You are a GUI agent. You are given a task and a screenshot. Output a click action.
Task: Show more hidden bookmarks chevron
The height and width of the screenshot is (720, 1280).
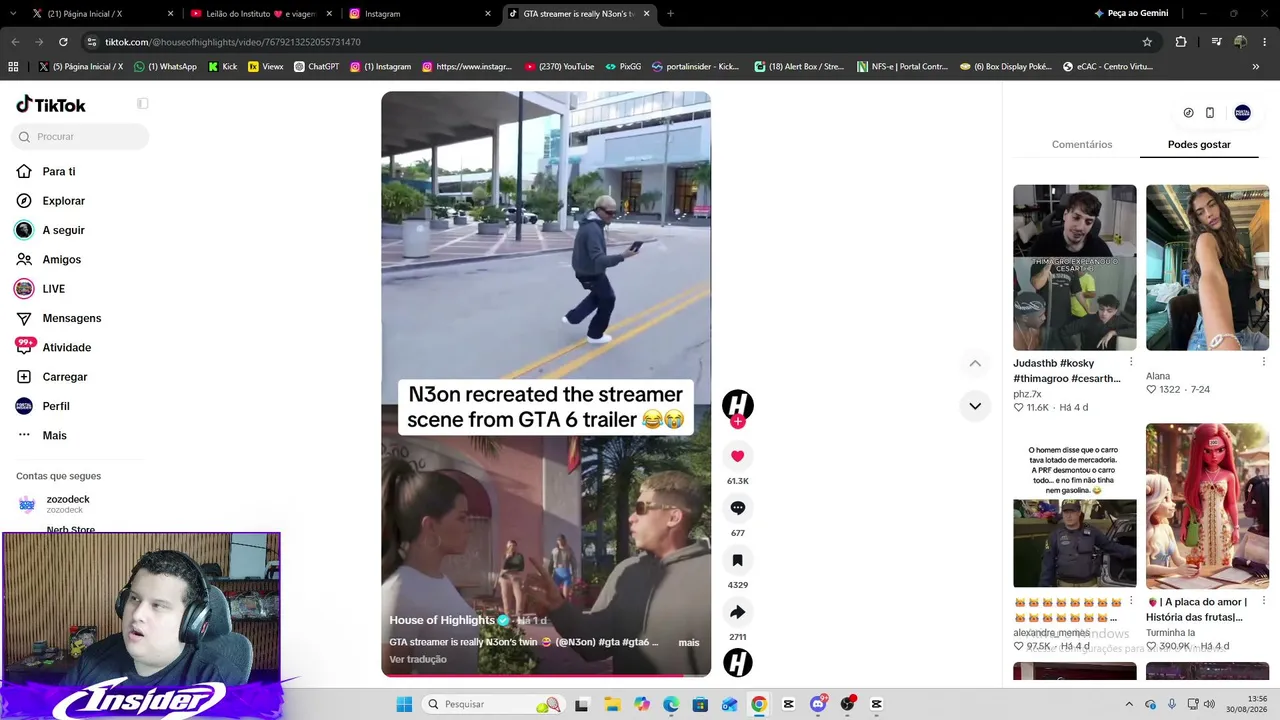(x=1255, y=67)
